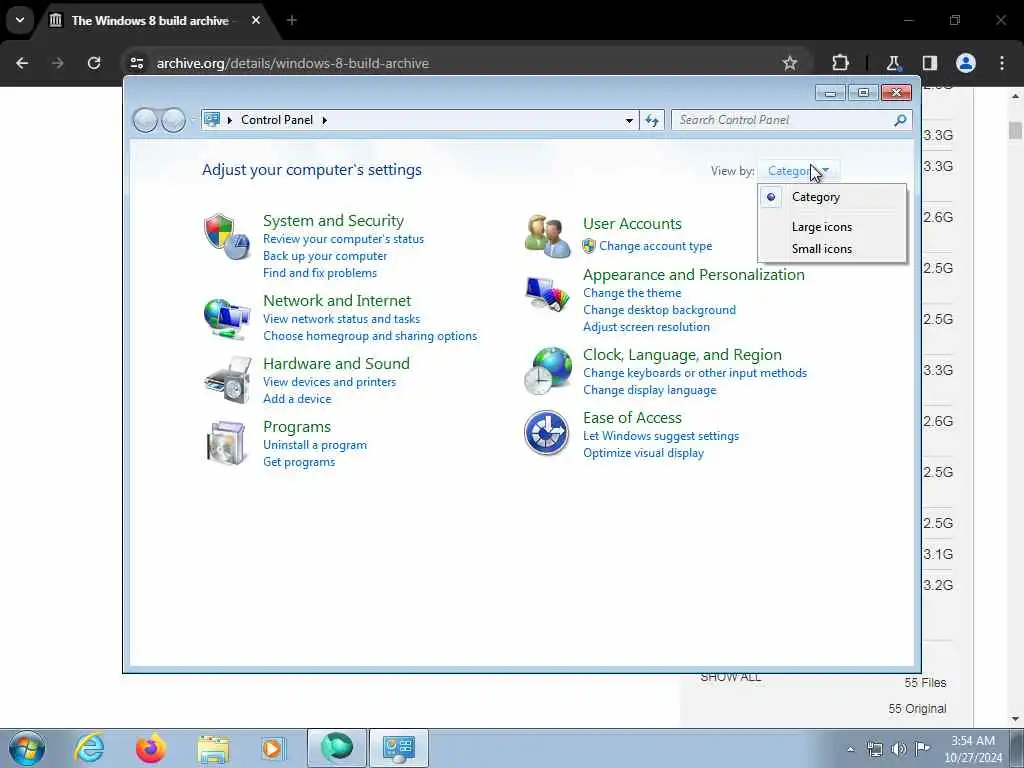Open Chrome tab search dropdown
Screen dimensions: 1024x768
tap(20, 20)
